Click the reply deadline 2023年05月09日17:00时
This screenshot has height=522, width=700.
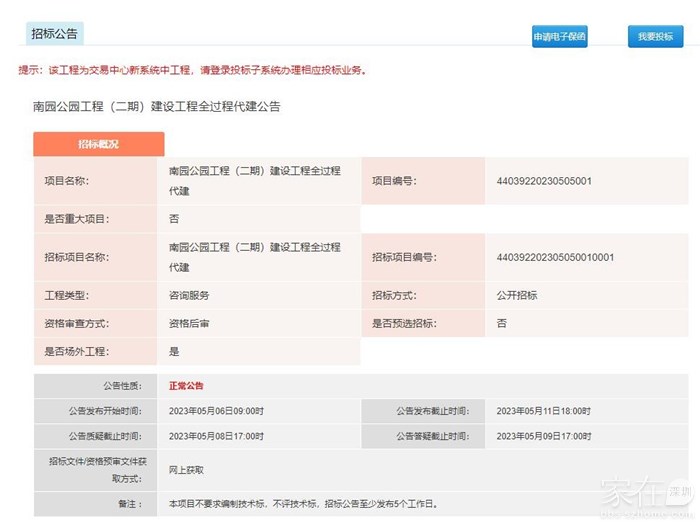pyautogui.click(x=544, y=436)
